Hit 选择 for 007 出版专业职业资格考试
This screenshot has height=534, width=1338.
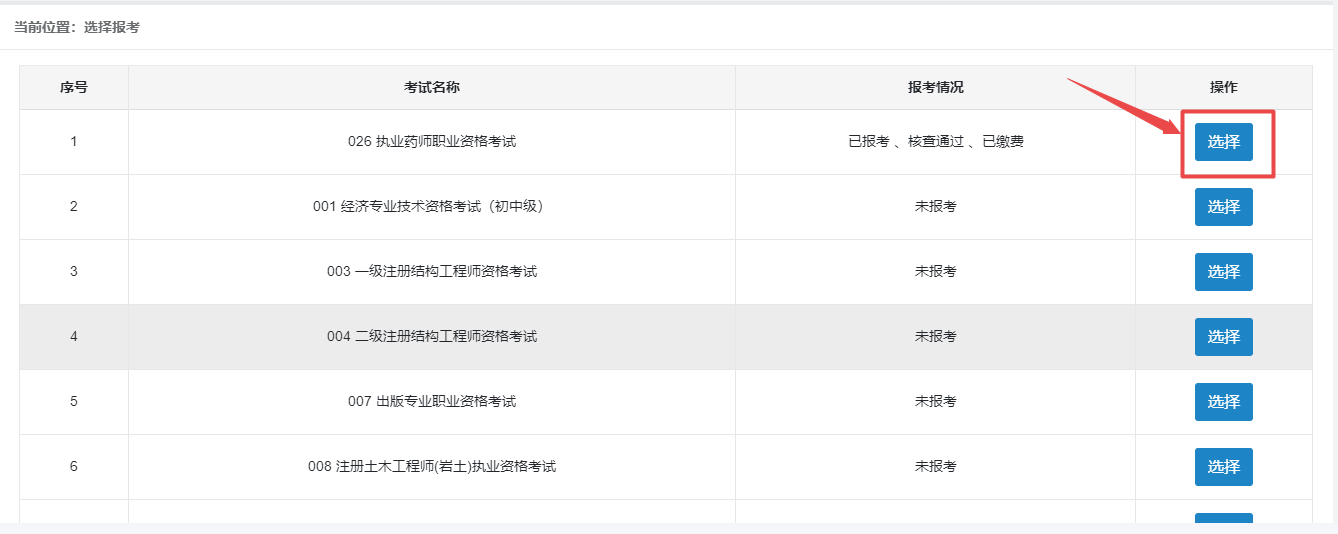click(1223, 402)
